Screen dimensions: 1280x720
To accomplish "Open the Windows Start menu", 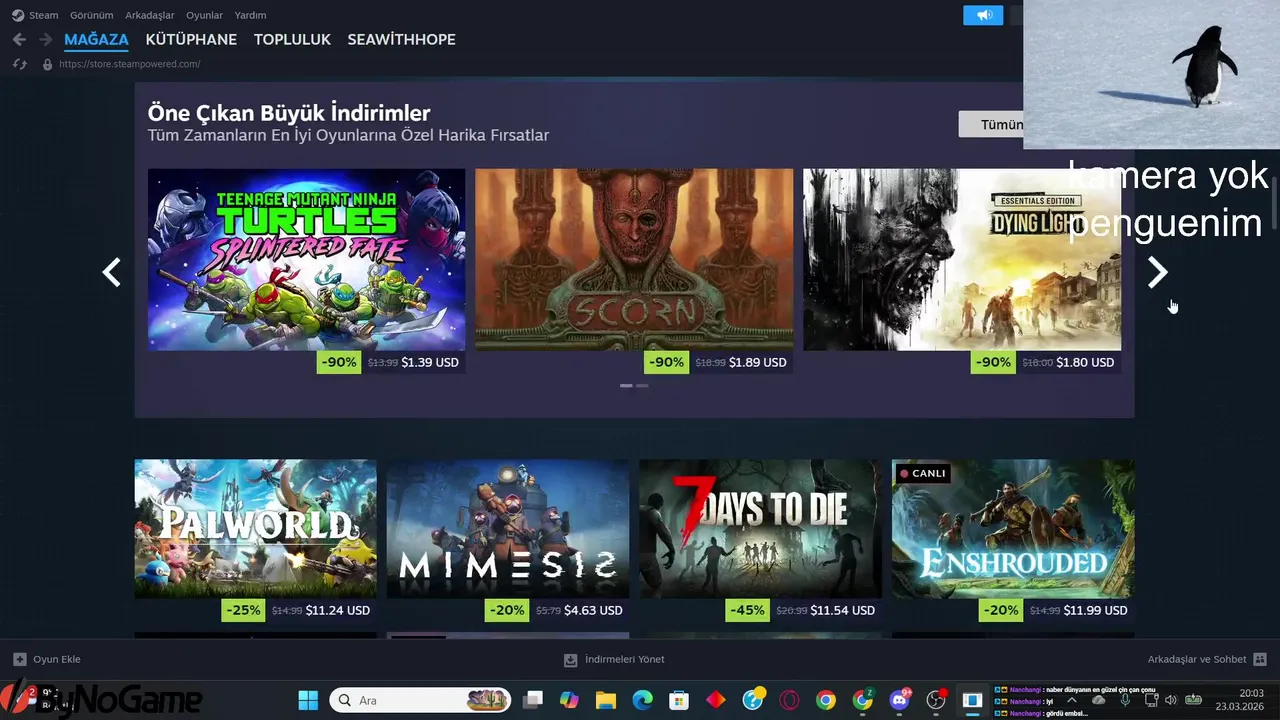I will (308, 700).
